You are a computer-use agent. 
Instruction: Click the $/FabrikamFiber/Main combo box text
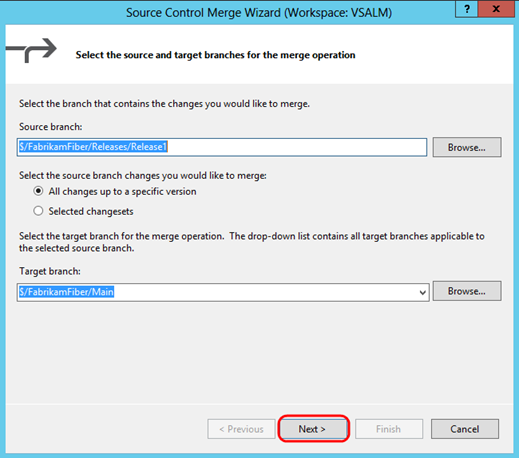67,292
